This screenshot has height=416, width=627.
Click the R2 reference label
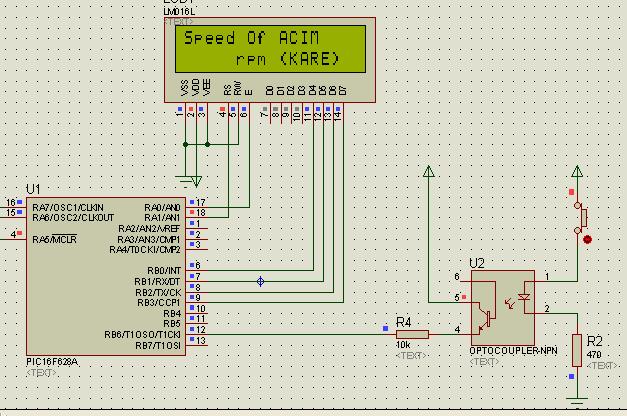coord(595,341)
